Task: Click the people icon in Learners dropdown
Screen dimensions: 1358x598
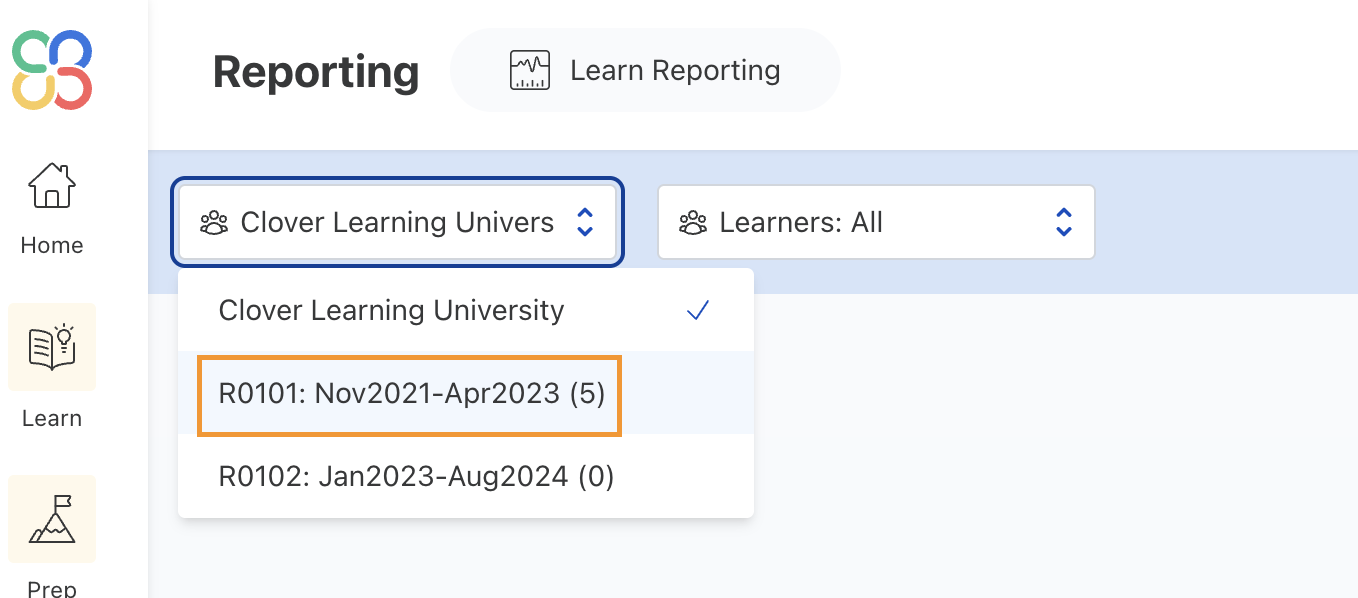Action: (x=693, y=222)
